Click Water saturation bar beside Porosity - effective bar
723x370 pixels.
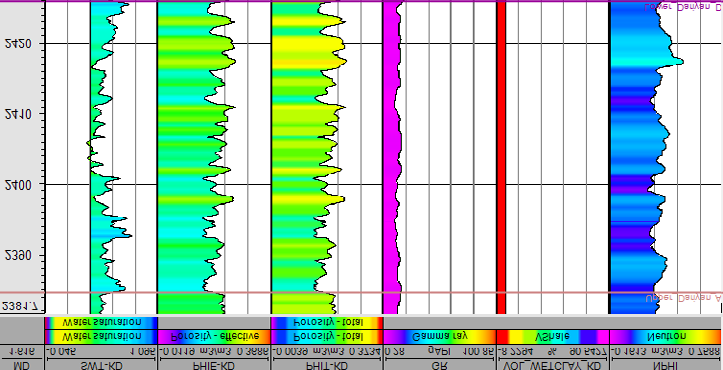[x=101, y=336]
